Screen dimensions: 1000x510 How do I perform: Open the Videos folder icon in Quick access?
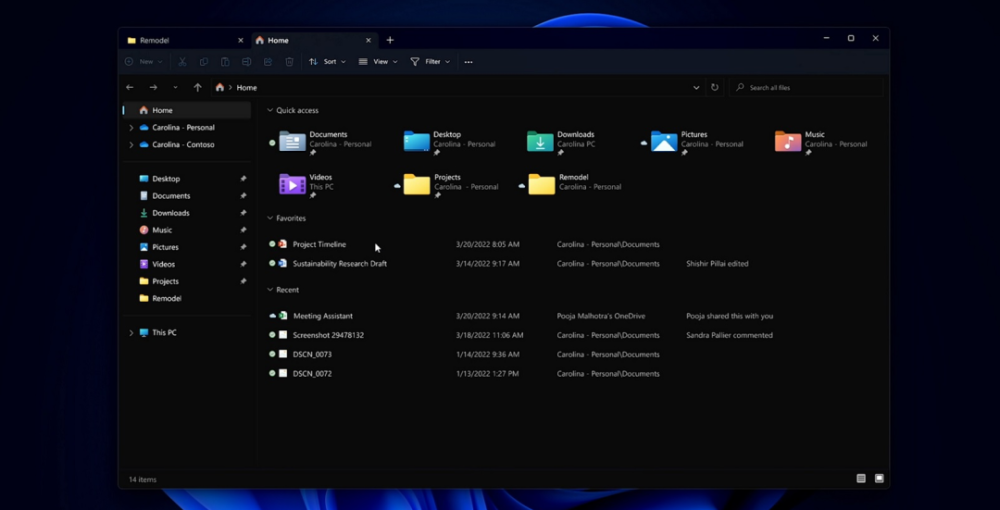[292, 184]
